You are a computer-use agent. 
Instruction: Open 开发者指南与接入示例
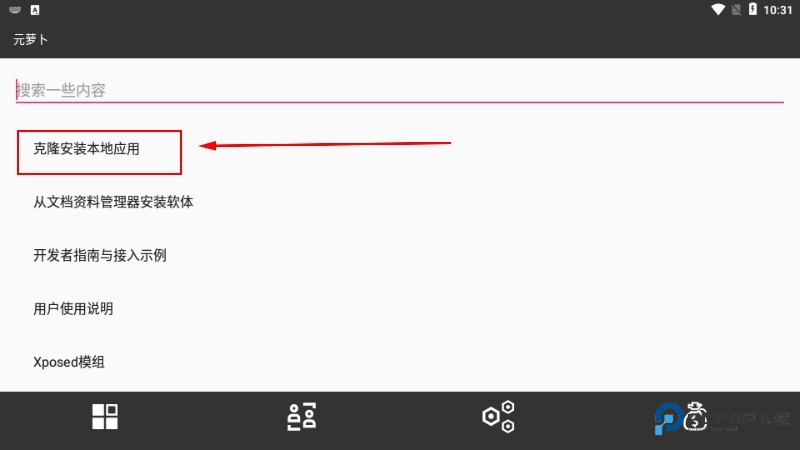pyautogui.click(x=100, y=255)
